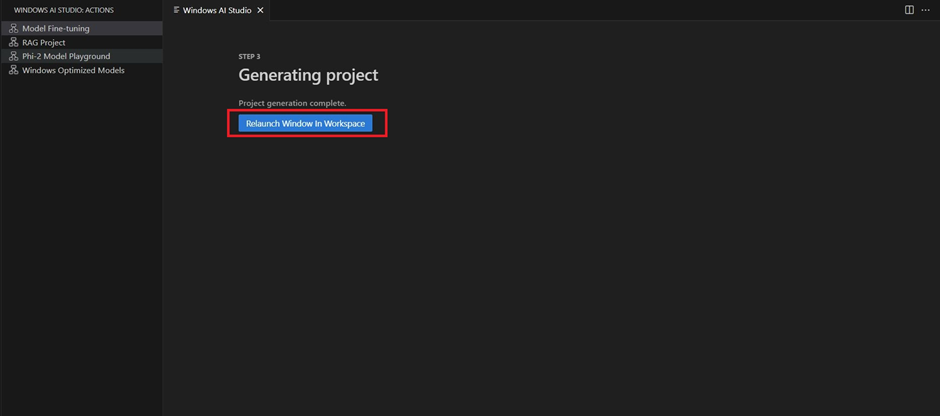940x416 pixels.
Task: Click the Project generation complete message
Action: (292, 103)
